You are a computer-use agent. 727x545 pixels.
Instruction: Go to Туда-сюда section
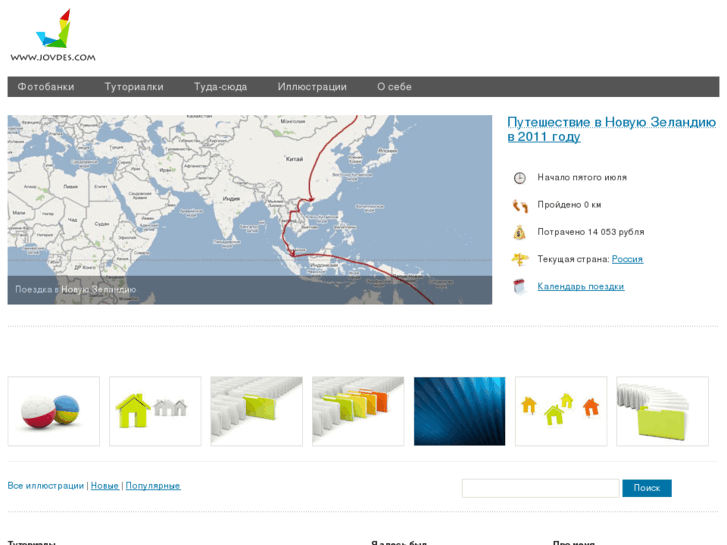(x=220, y=87)
